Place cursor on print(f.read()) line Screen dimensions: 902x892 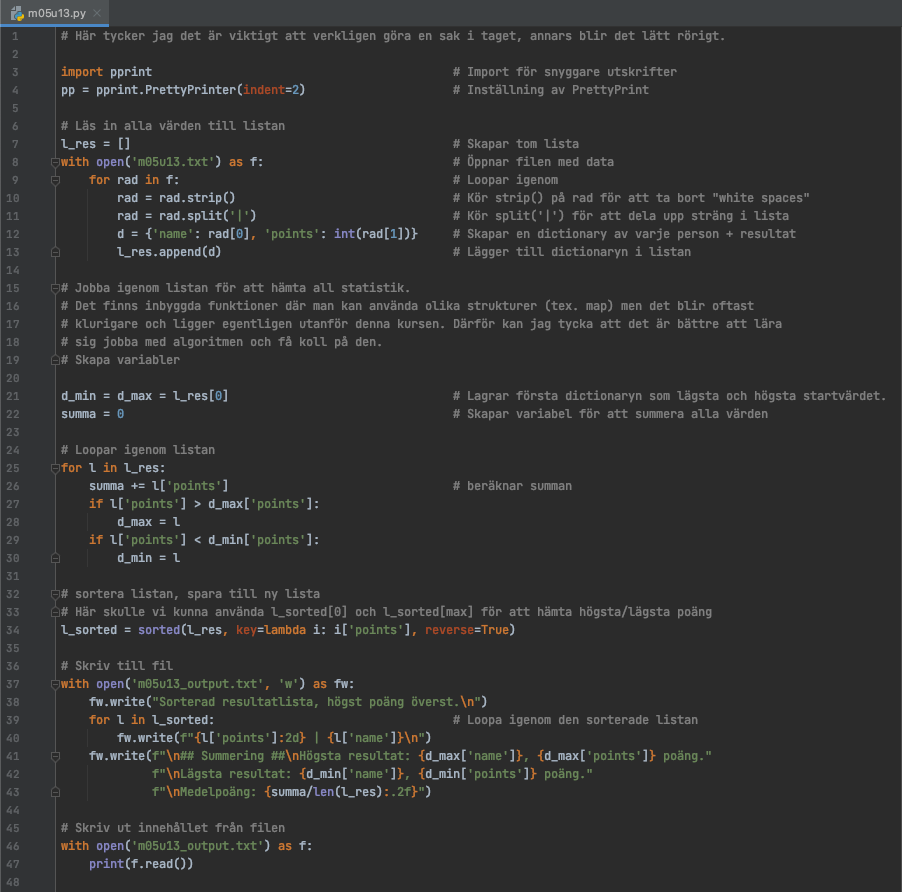click(140, 864)
